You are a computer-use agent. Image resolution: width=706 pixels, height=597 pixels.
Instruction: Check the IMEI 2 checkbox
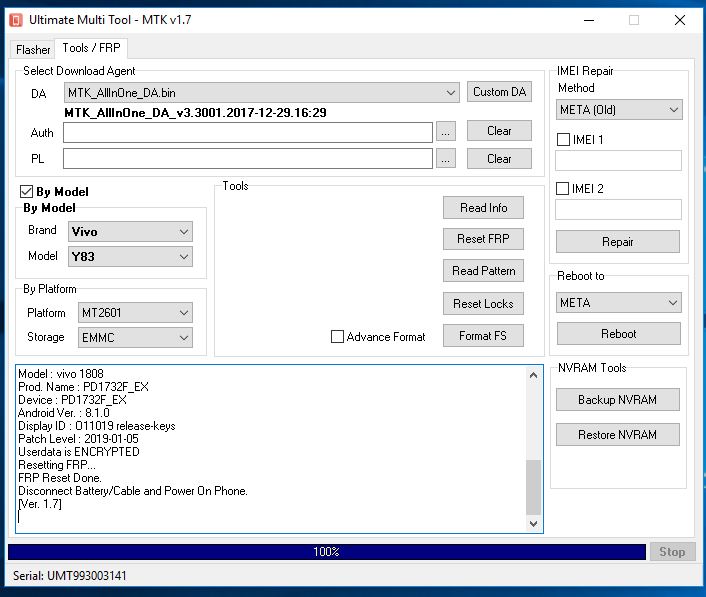(x=562, y=189)
